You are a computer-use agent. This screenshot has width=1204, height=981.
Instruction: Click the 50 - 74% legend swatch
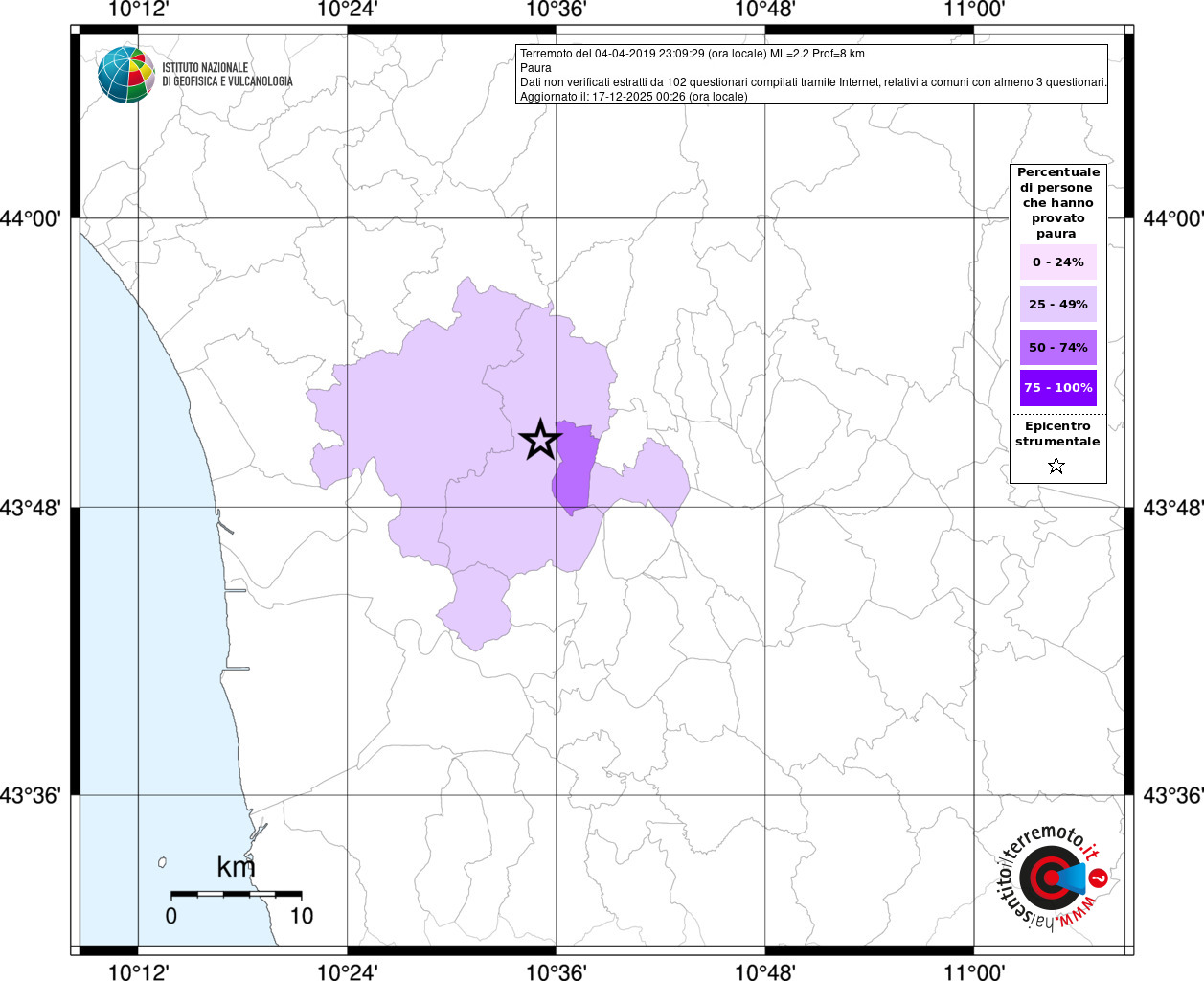(x=1057, y=347)
